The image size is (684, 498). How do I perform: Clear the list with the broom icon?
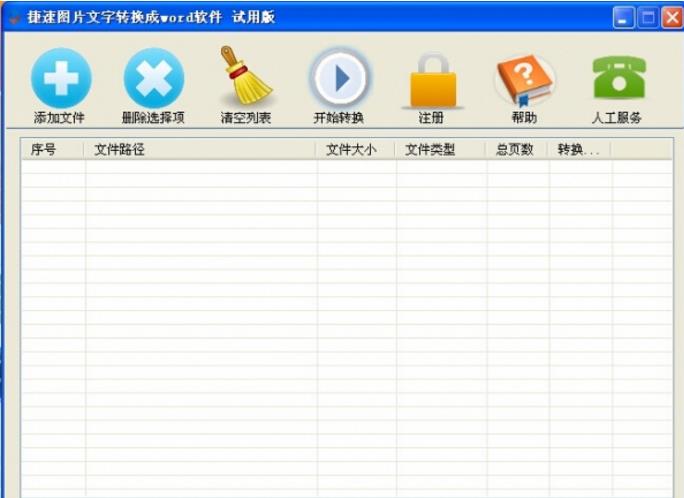tap(246, 75)
